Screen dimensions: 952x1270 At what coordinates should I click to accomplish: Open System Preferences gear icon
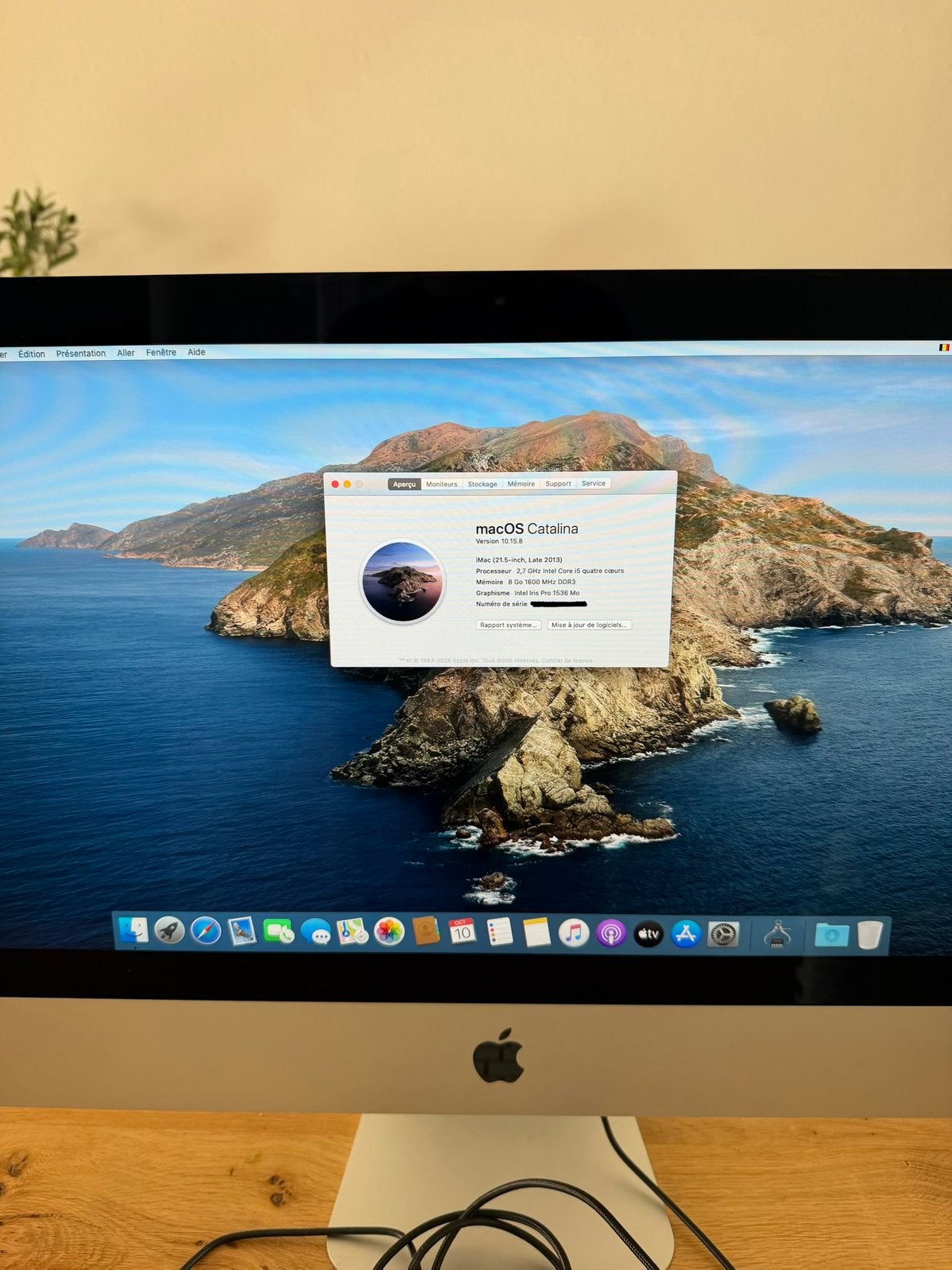click(723, 935)
